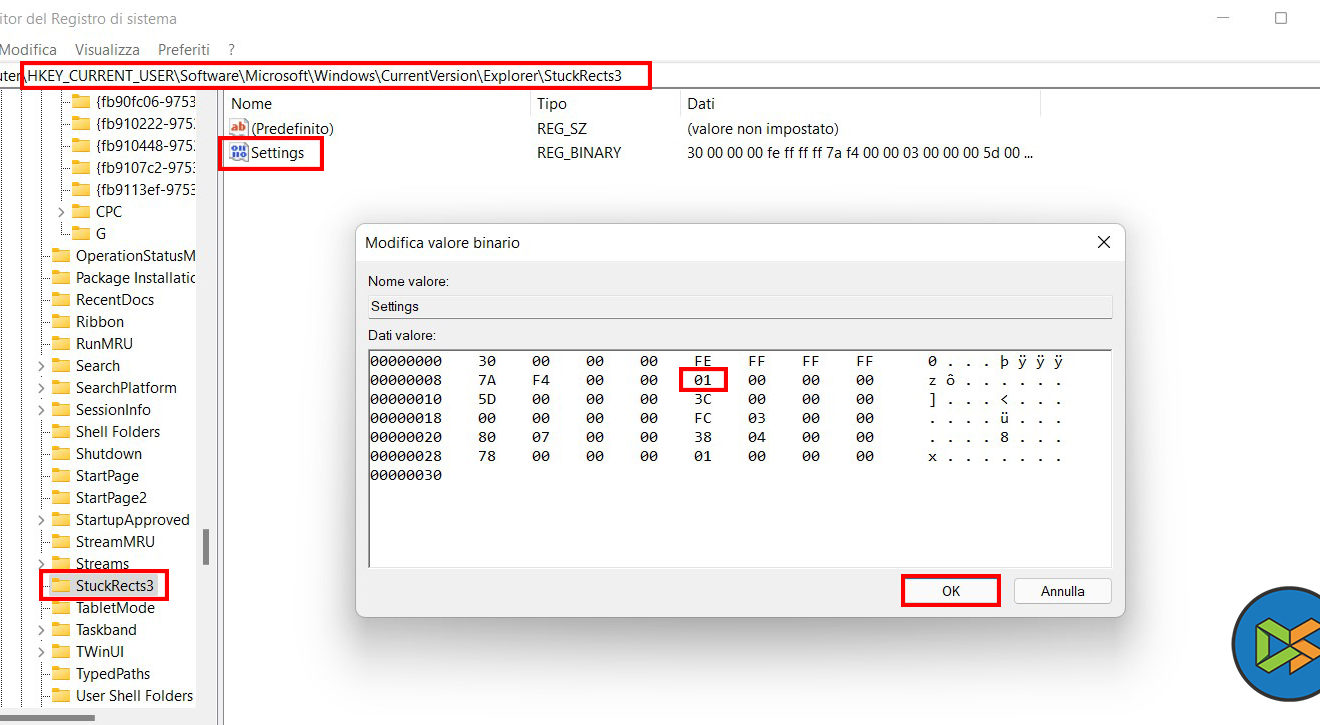The height and width of the screenshot is (725, 1320).
Task: Click hex byte 5D in the editor
Action: pyautogui.click(x=487, y=399)
